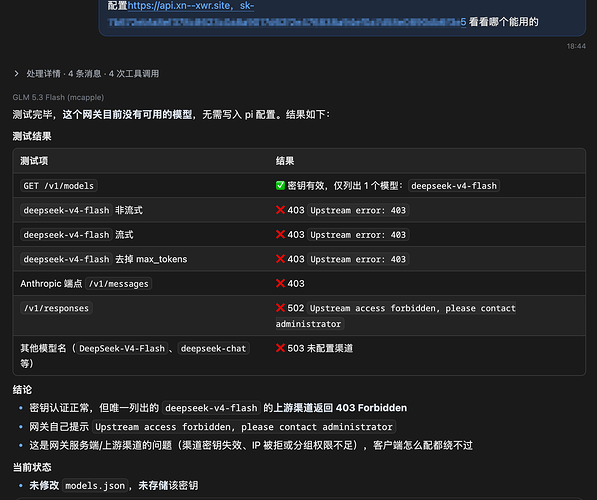Click the /v1/messages code chip
597x500 pixels.
[118, 284]
